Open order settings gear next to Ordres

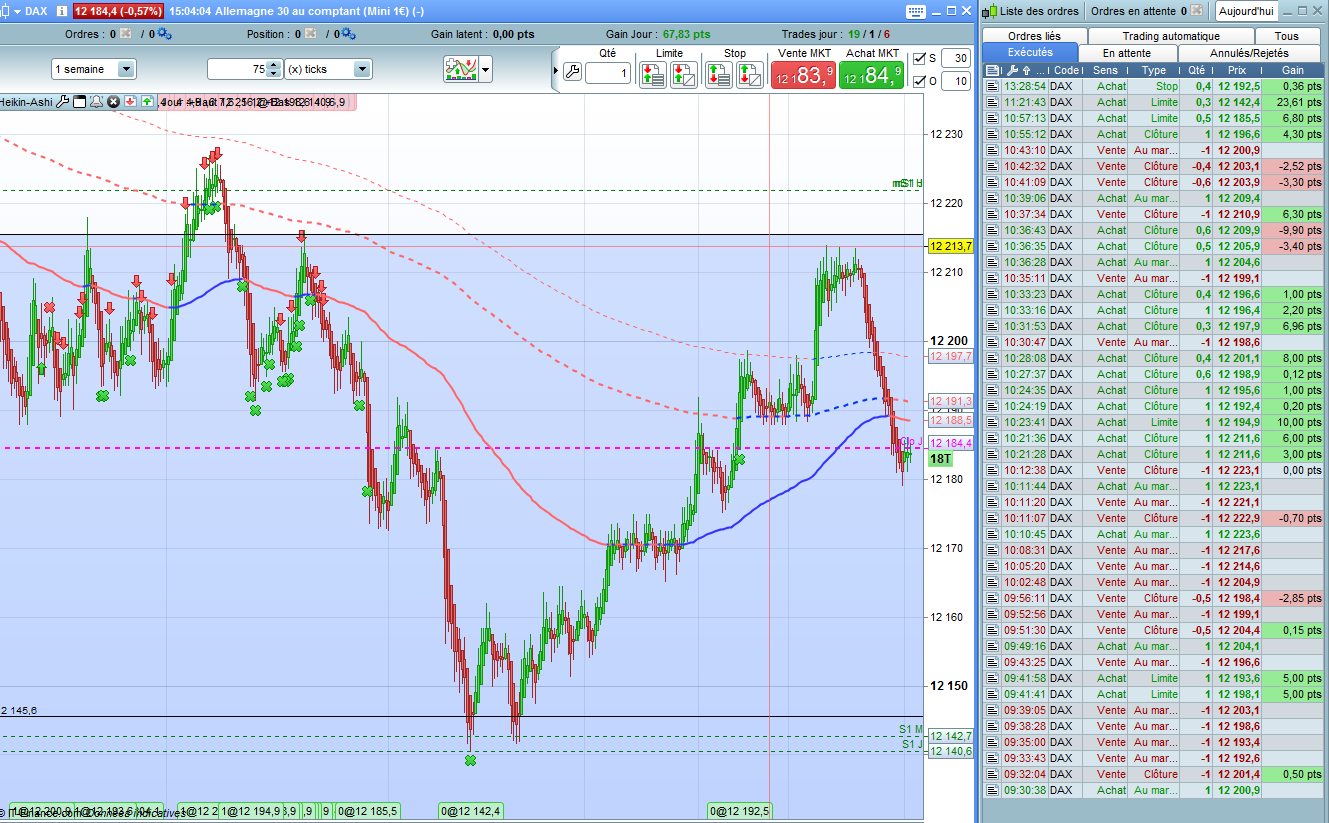pyautogui.click(x=164, y=34)
